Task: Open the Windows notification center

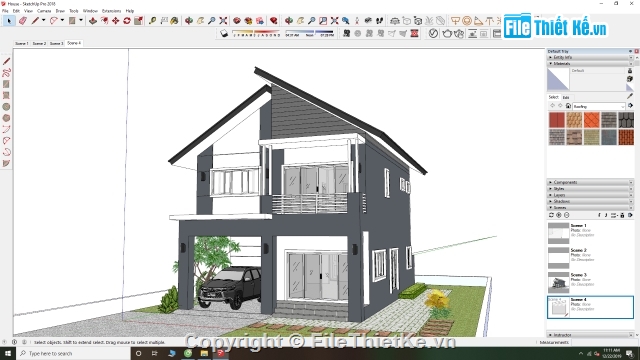Action: click(x=631, y=353)
